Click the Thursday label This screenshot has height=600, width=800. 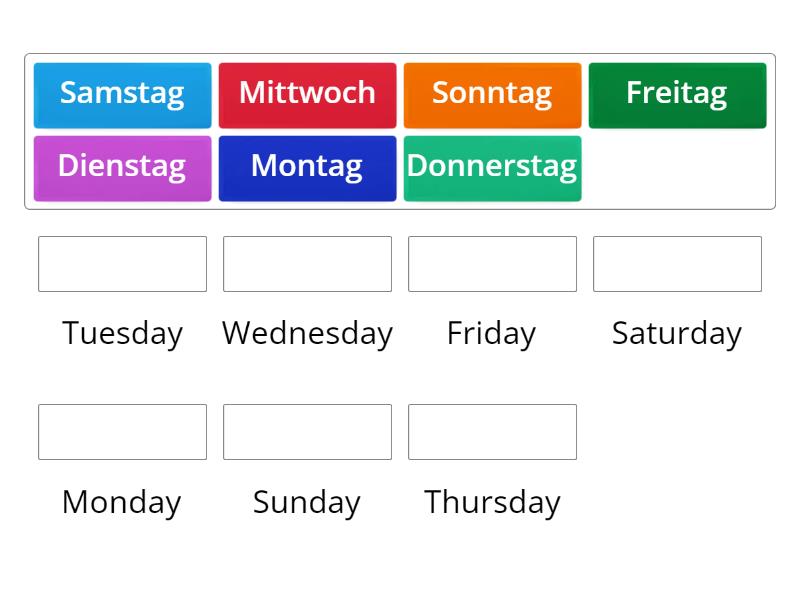(492, 502)
